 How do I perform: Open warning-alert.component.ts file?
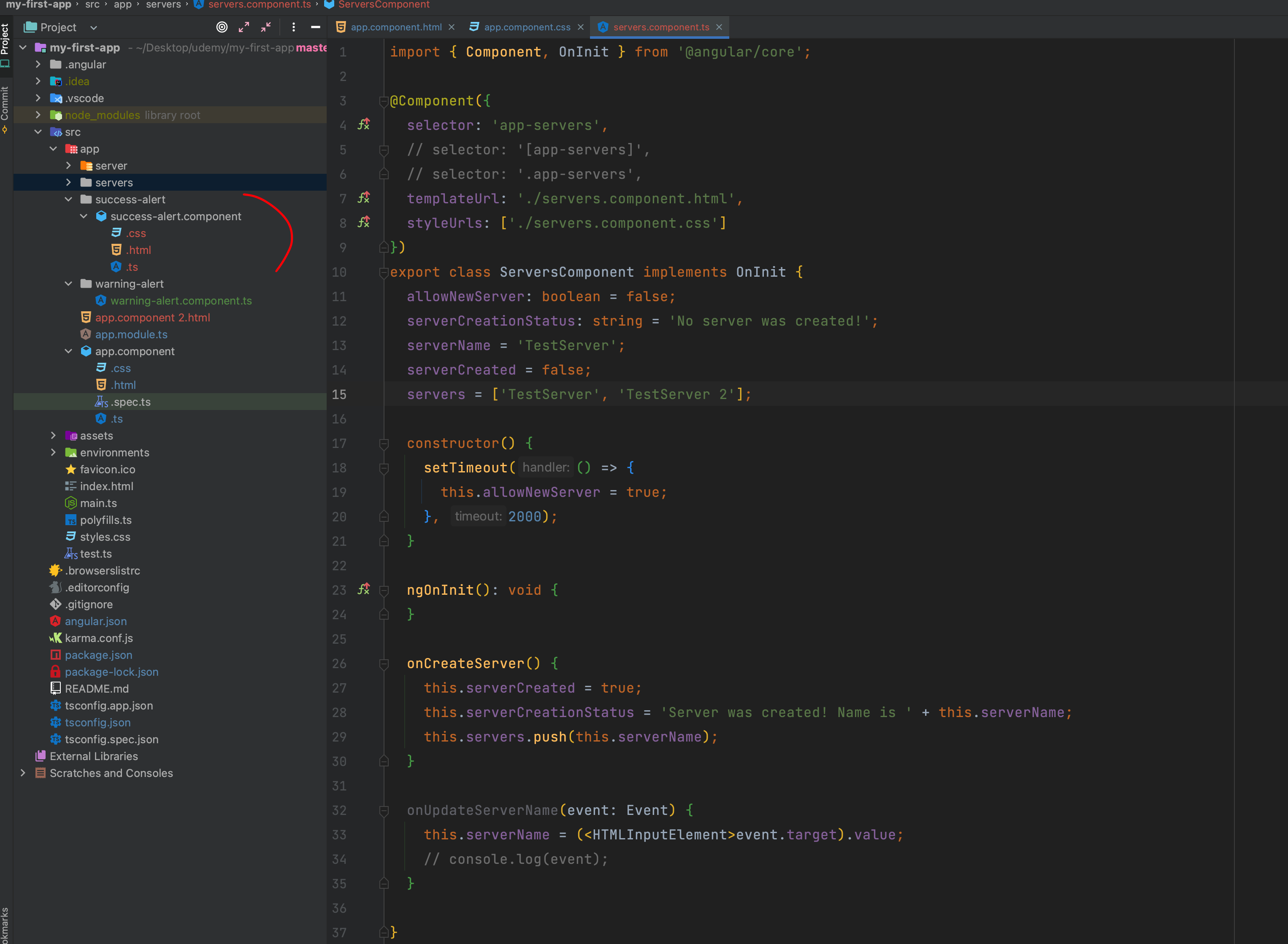click(181, 301)
